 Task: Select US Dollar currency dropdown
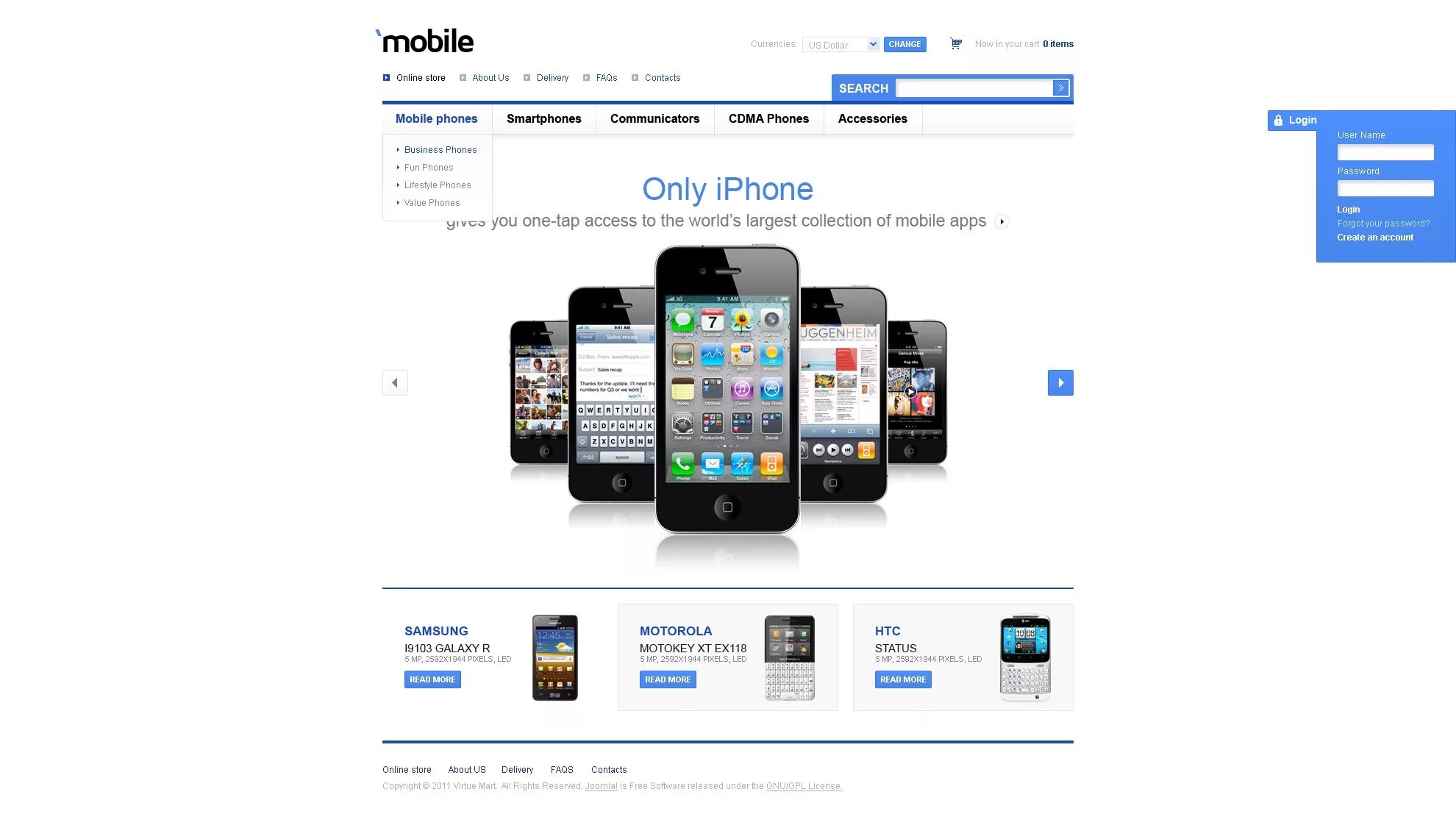[x=840, y=43]
